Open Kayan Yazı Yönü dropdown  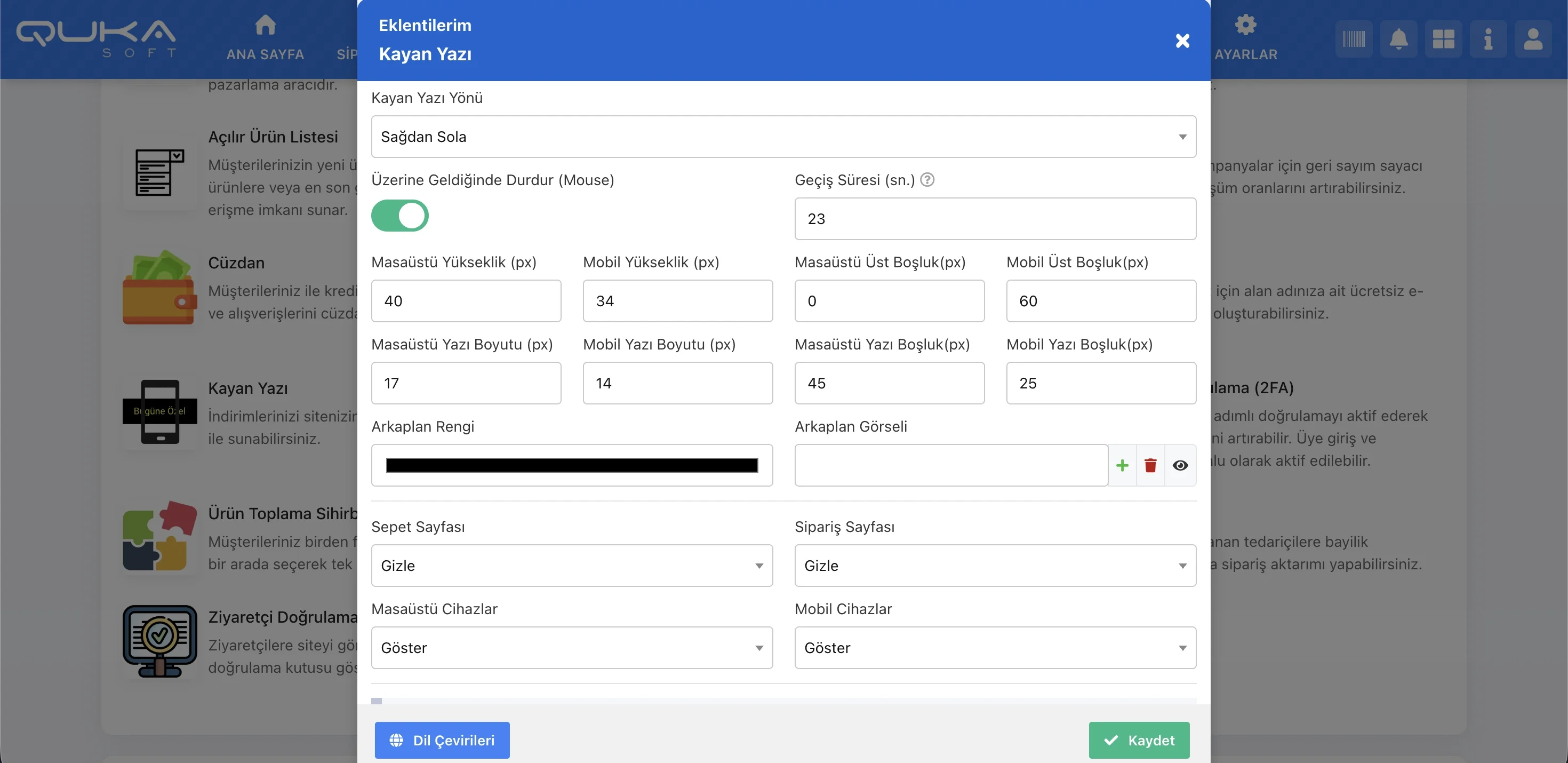(783, 137)
